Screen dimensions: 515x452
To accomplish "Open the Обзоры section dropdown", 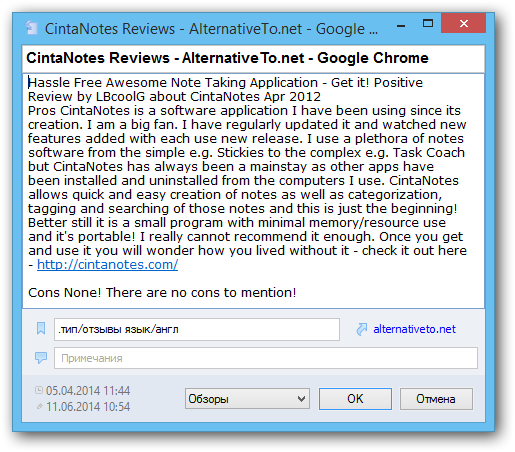I will [247, 399].
